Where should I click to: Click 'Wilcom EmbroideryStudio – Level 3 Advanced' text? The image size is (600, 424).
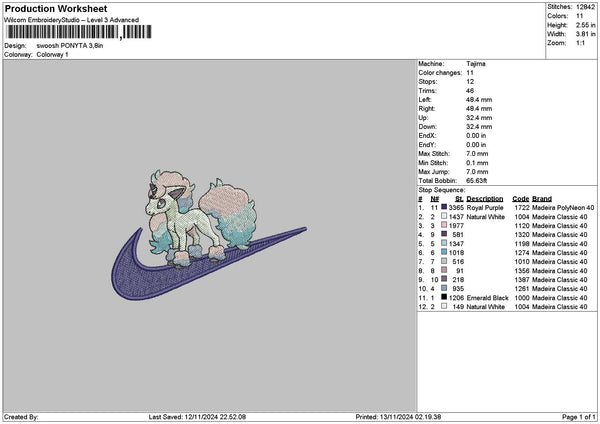[72, 20]
